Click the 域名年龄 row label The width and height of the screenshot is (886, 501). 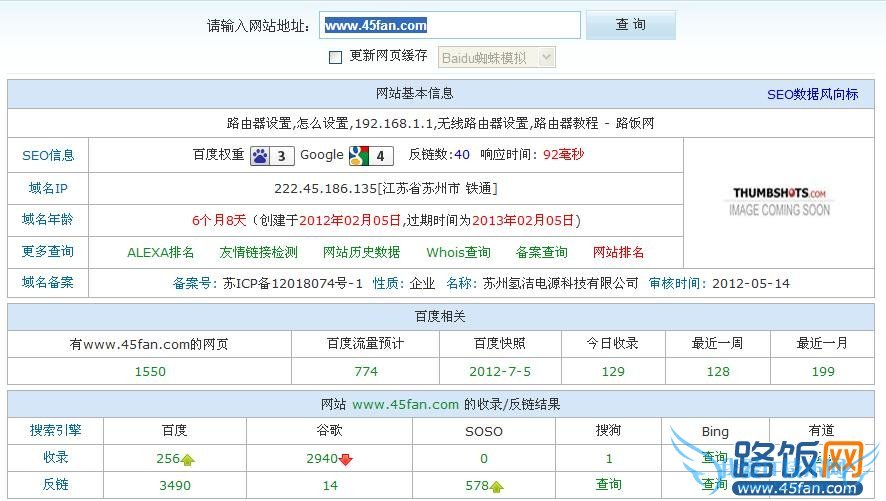[x=48, y=220]
